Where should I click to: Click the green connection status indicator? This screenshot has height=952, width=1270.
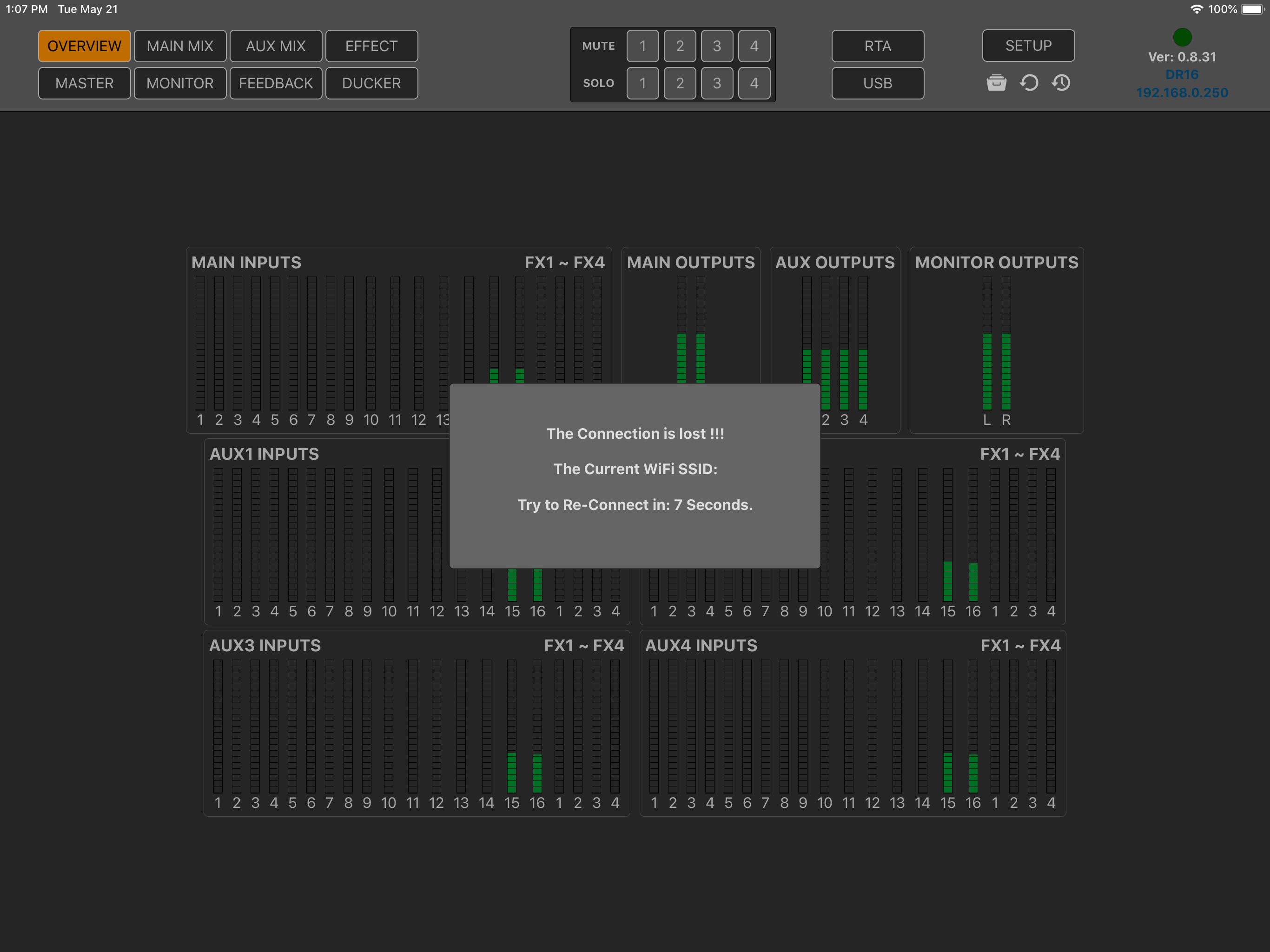tap(1182, 37)
